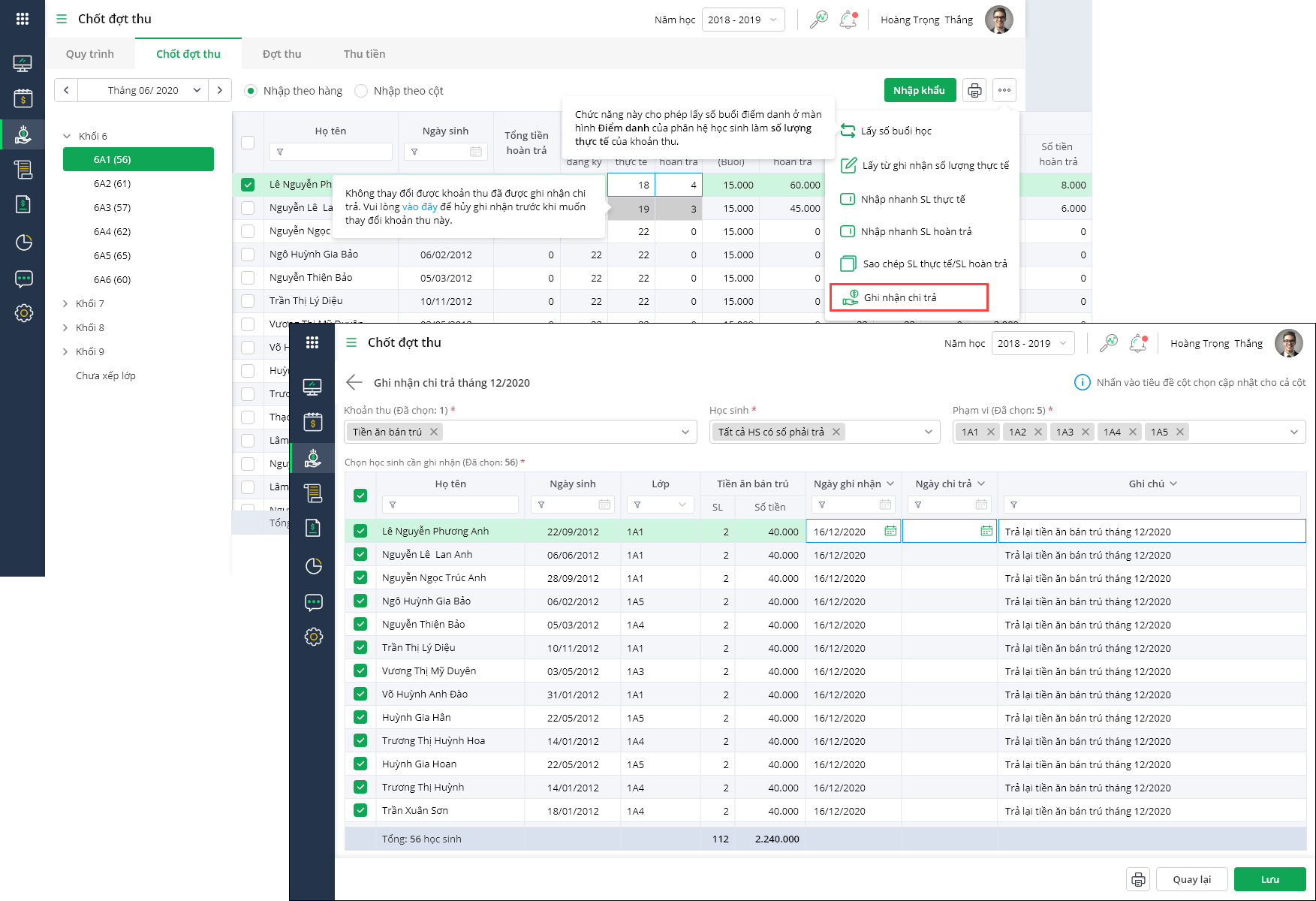Click the vào đây link in tooltip

[420, 207]
